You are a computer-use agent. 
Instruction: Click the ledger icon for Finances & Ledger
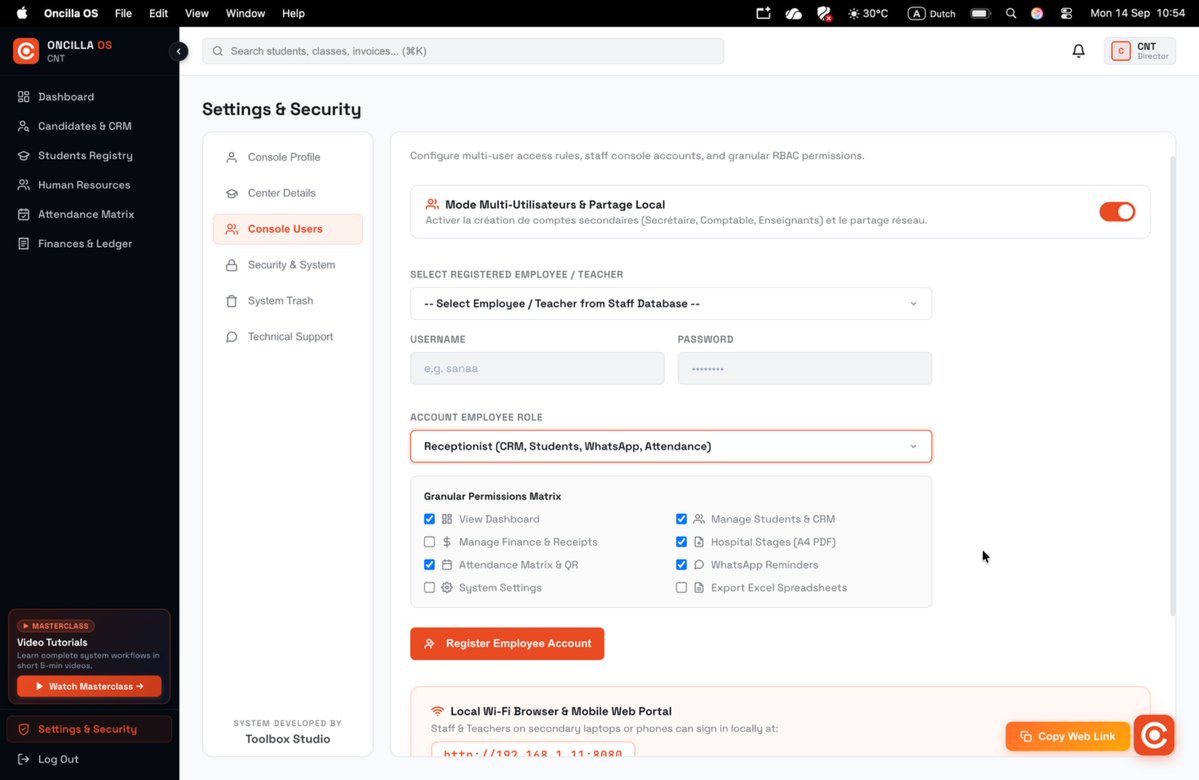tap(24, 243)
